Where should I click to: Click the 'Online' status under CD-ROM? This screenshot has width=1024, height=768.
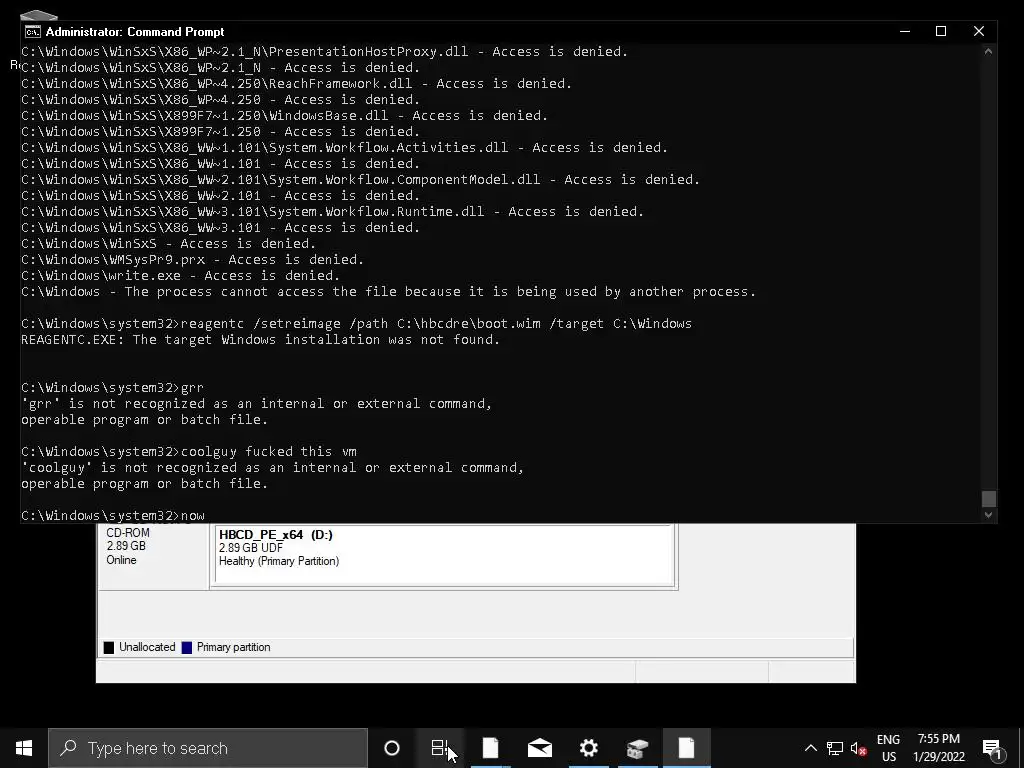tap(121, 560)
